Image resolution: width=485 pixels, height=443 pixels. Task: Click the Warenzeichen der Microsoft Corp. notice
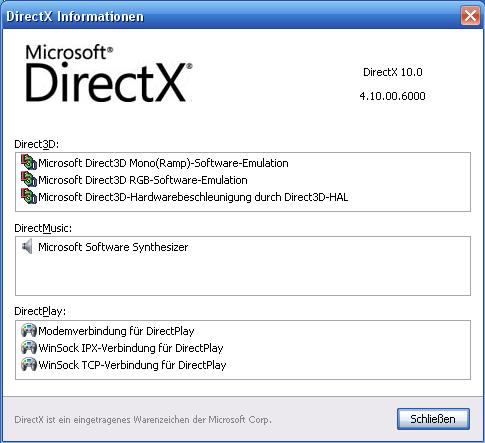click(143, 419)
